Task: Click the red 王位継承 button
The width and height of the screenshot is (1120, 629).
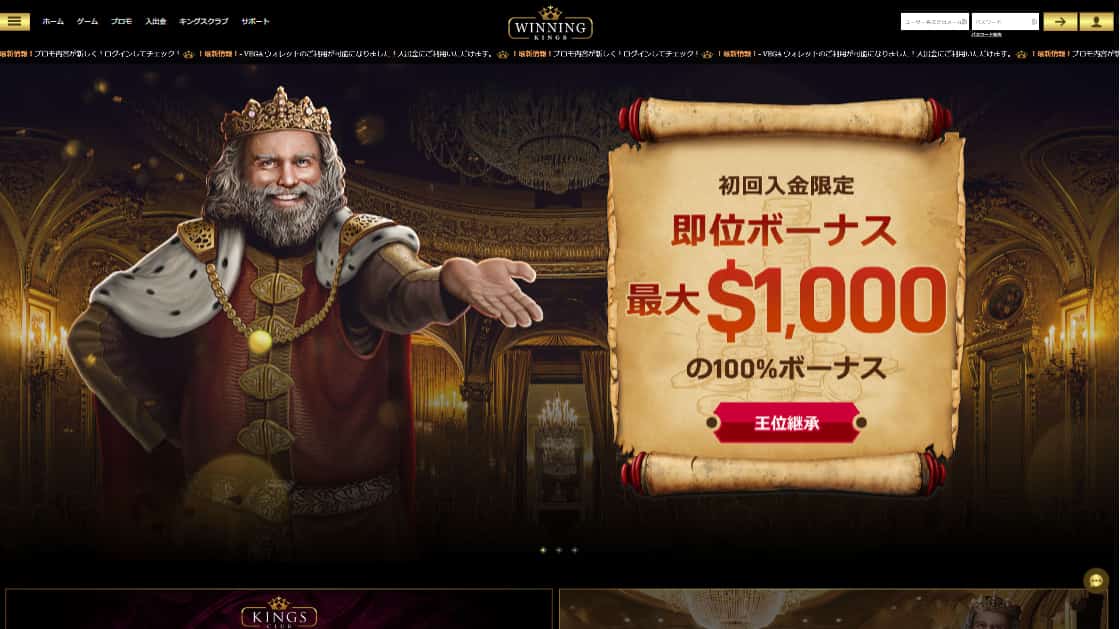Action: tap(786, 423)
